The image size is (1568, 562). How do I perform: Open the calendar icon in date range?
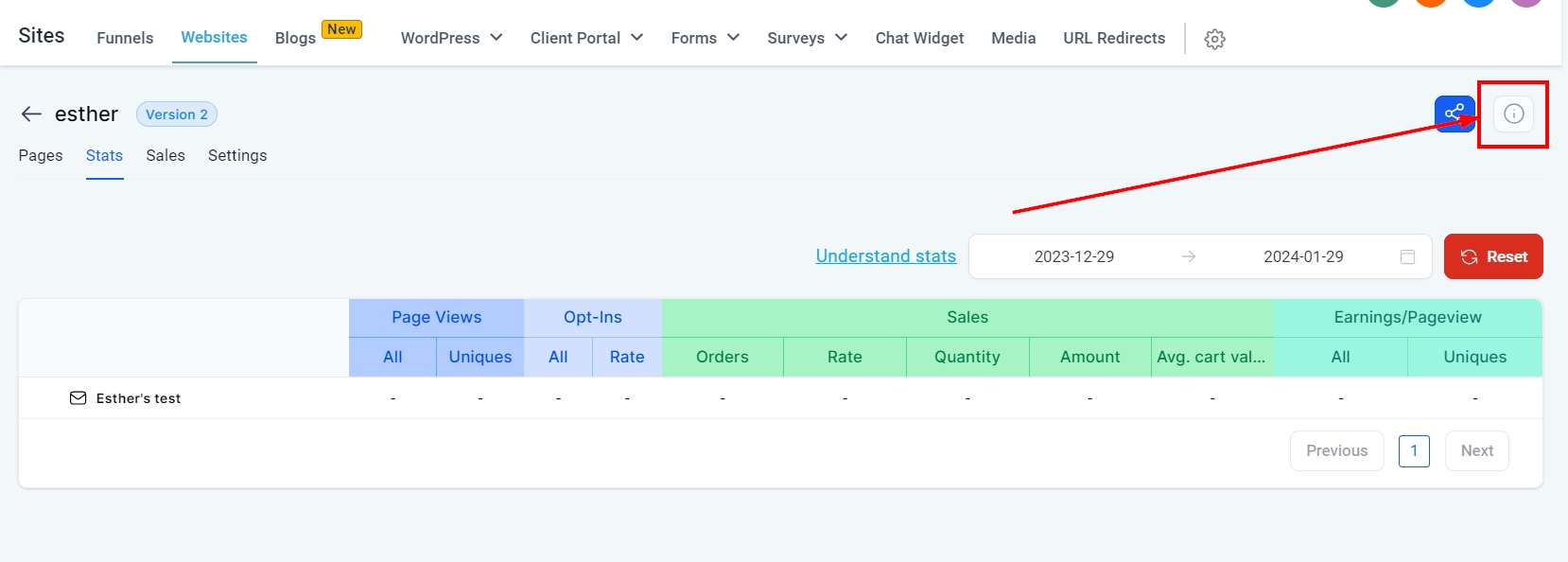pyautogui.click(x=1407, y=256)
